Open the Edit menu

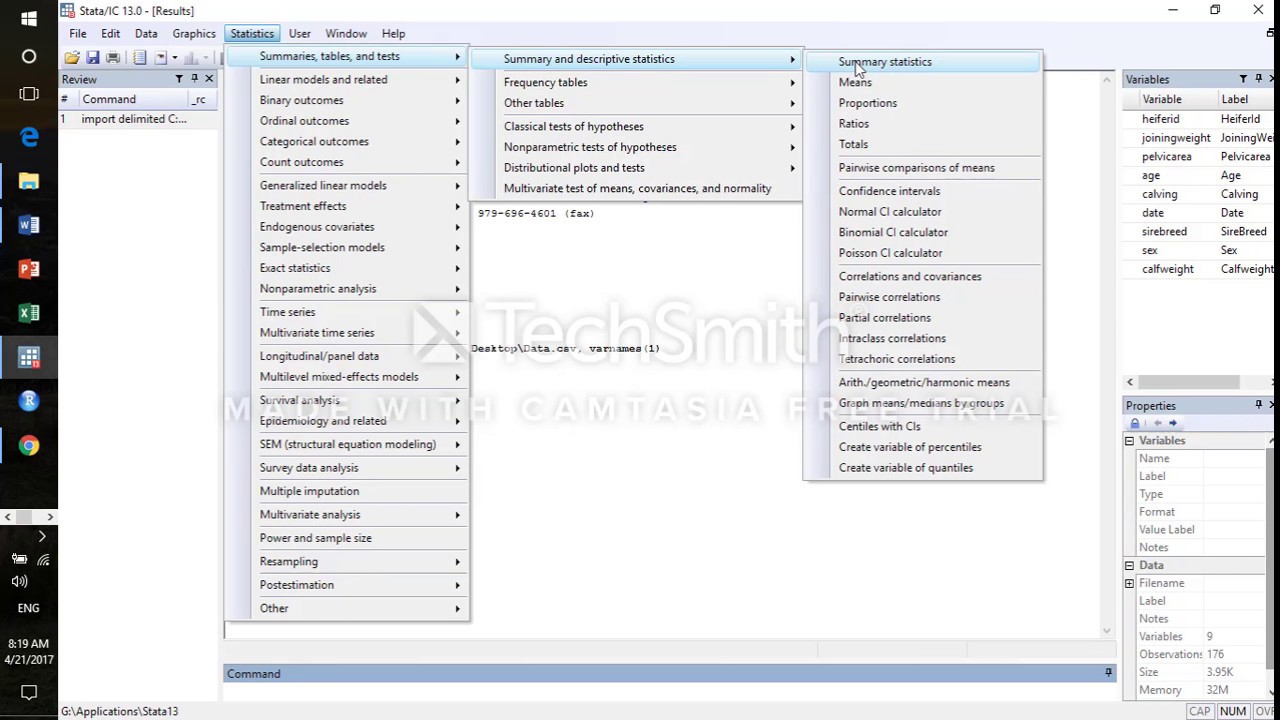point(110,33)
